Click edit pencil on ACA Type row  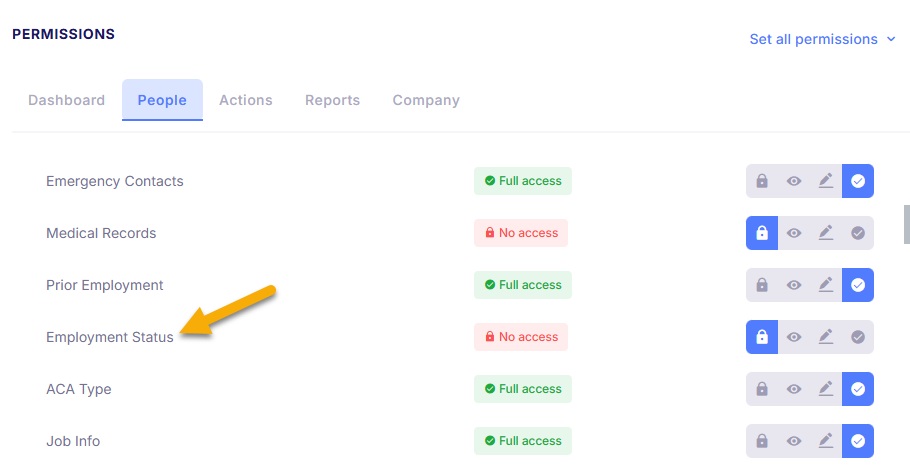[826, 389]
